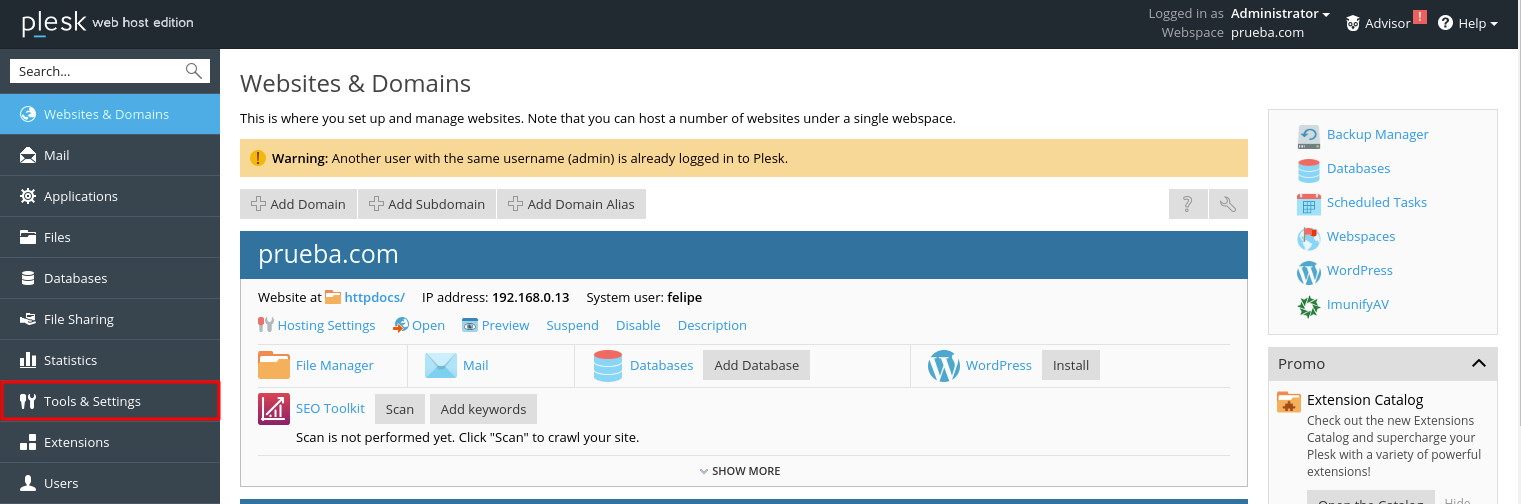
Task: Click the WordPress logo in domain panel
Action: (943, 366)
